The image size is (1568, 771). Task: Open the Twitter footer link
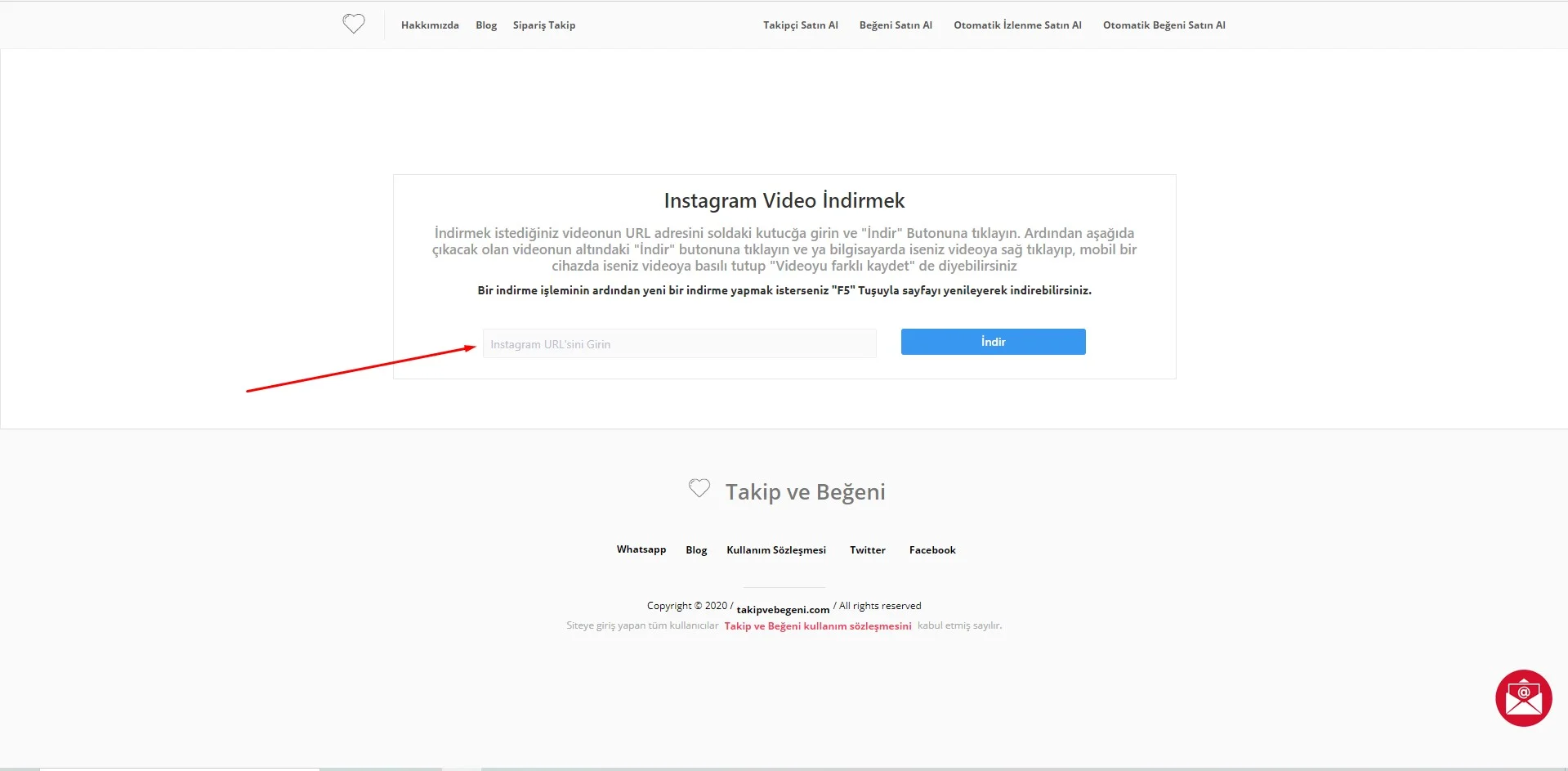click(x=867, y=550)
